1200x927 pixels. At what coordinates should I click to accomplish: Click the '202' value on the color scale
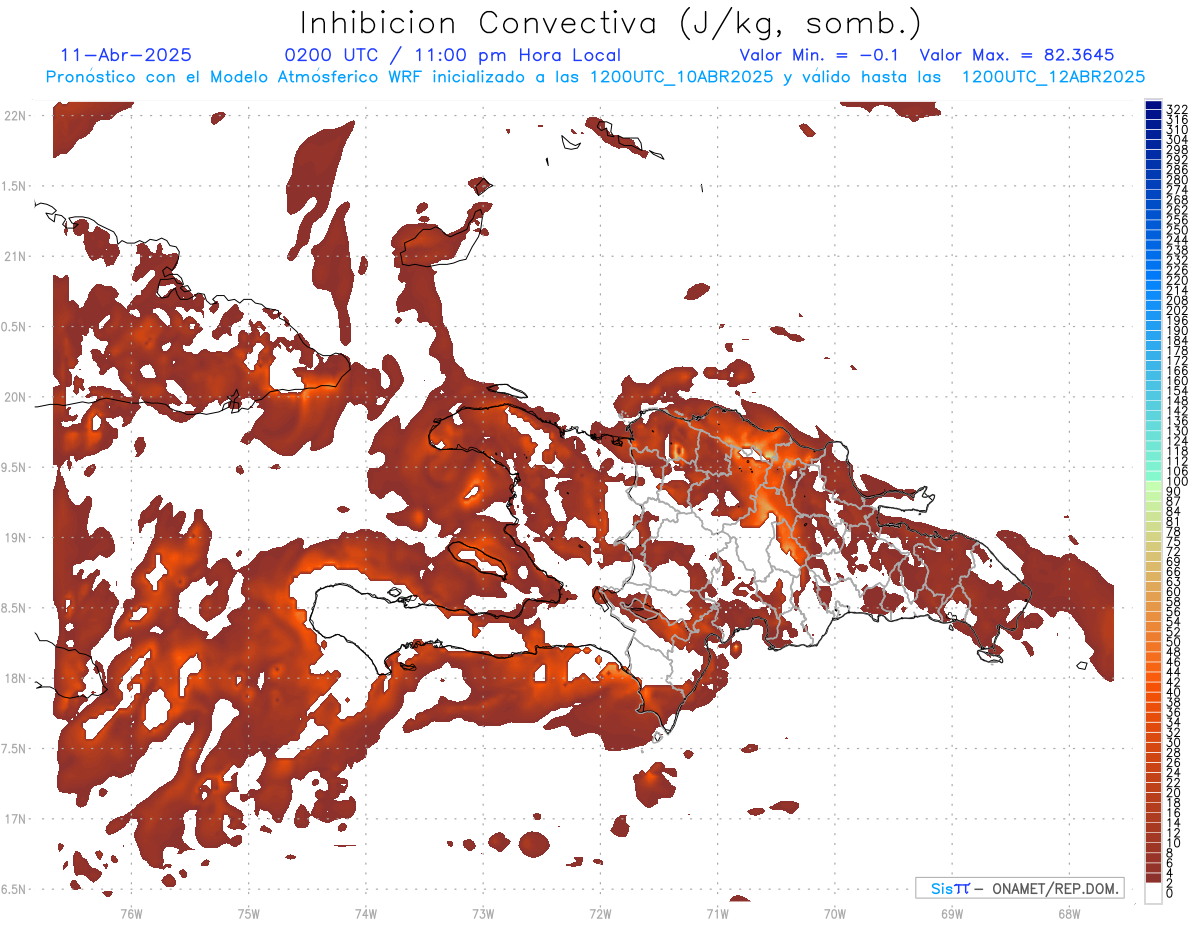1177,310
